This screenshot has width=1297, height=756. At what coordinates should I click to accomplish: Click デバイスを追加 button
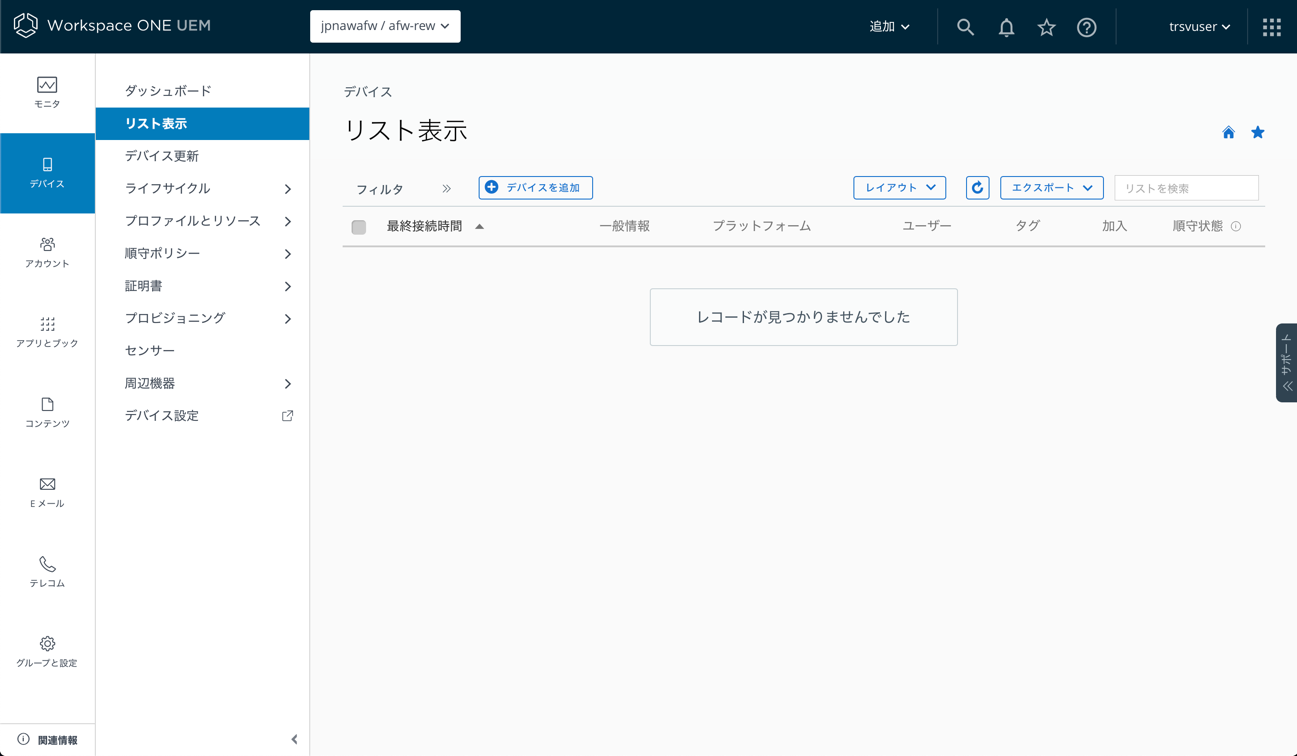[535, 187]
